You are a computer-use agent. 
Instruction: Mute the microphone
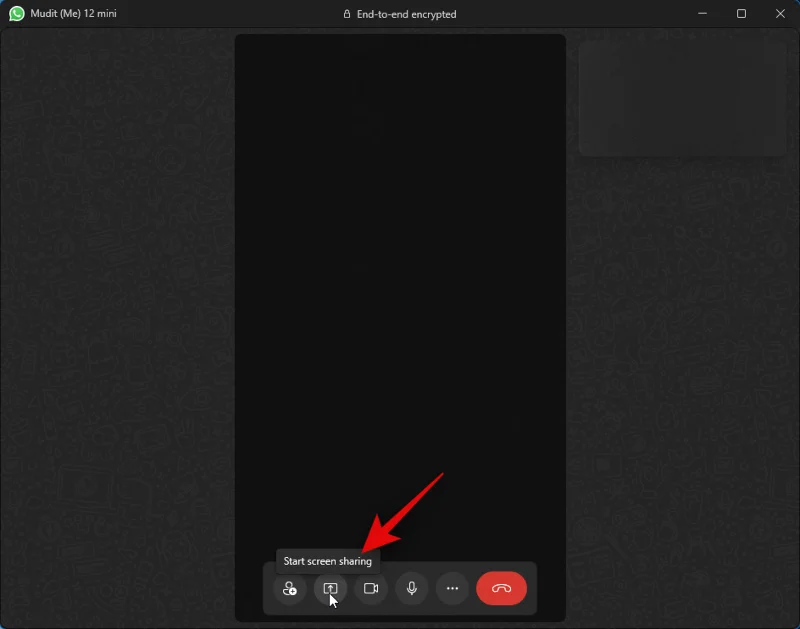coord(412,588)
